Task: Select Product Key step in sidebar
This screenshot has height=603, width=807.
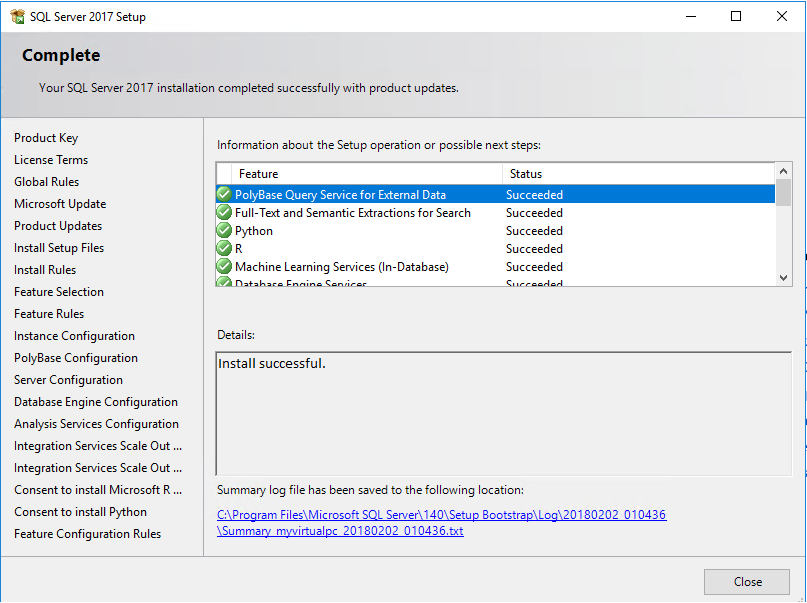Action: 46,138
